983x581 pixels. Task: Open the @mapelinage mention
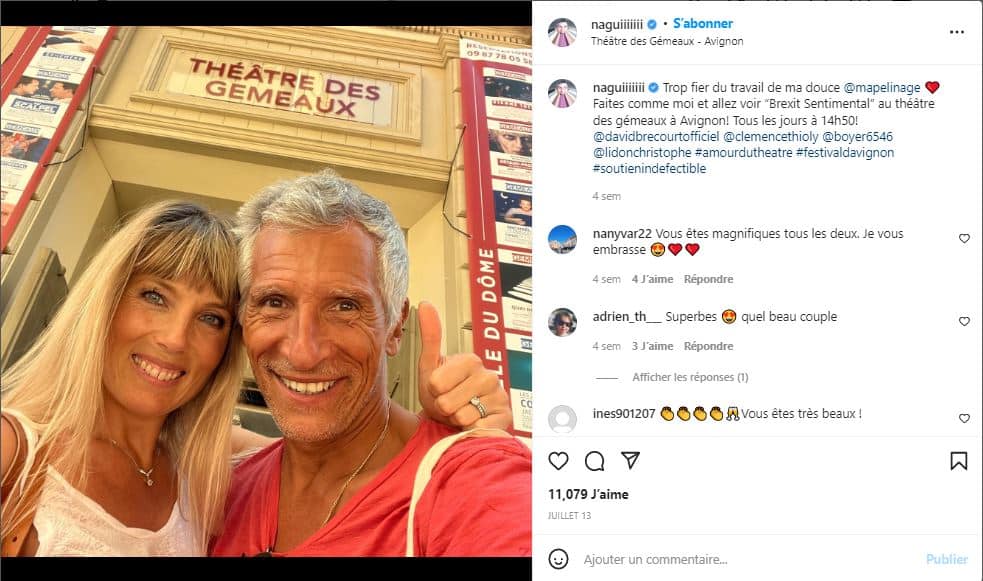click(x=881, y=88)
